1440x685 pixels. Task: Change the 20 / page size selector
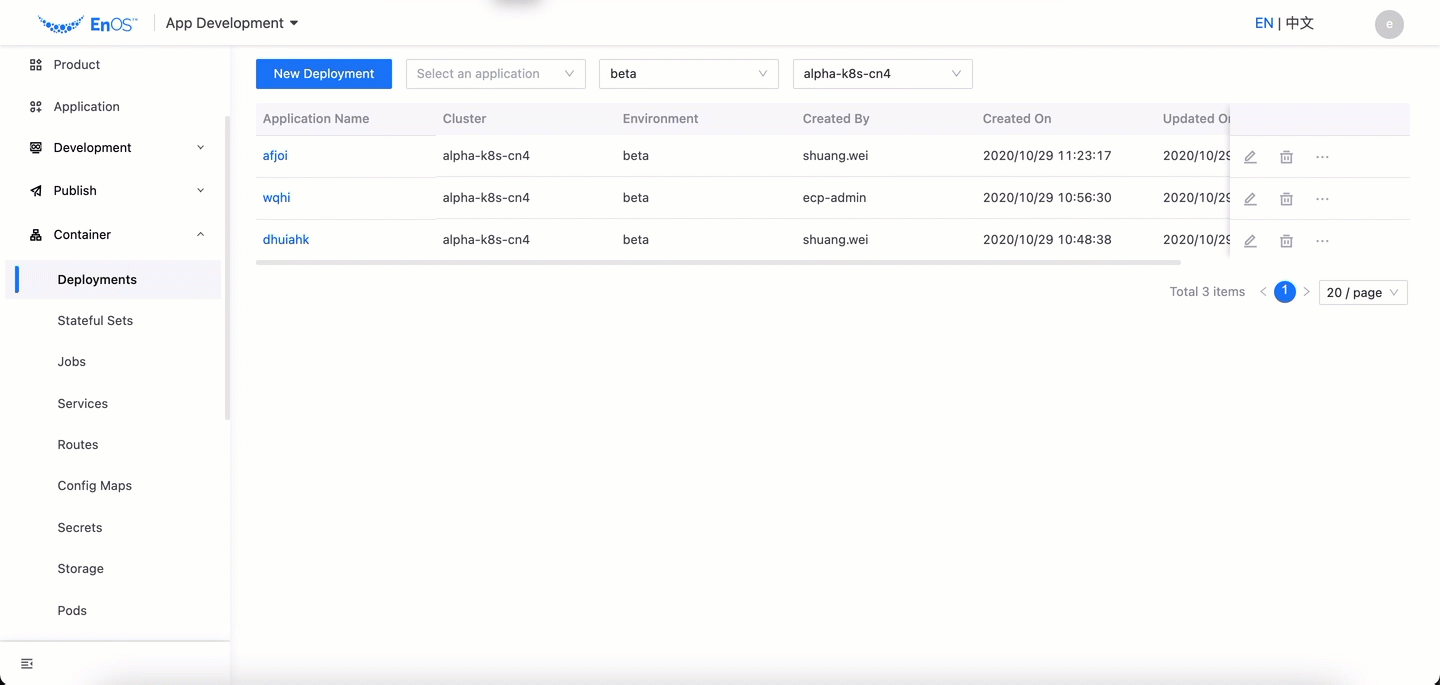[1363, 292]
